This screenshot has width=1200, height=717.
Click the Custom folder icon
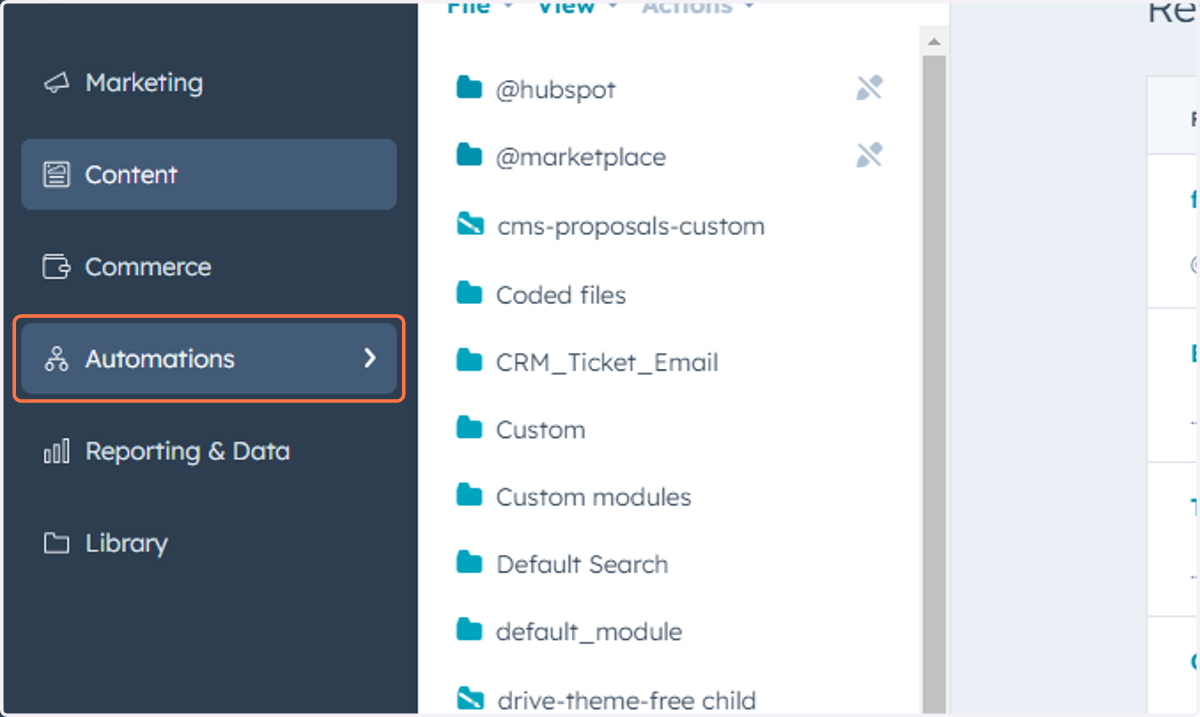click(469, 428)
